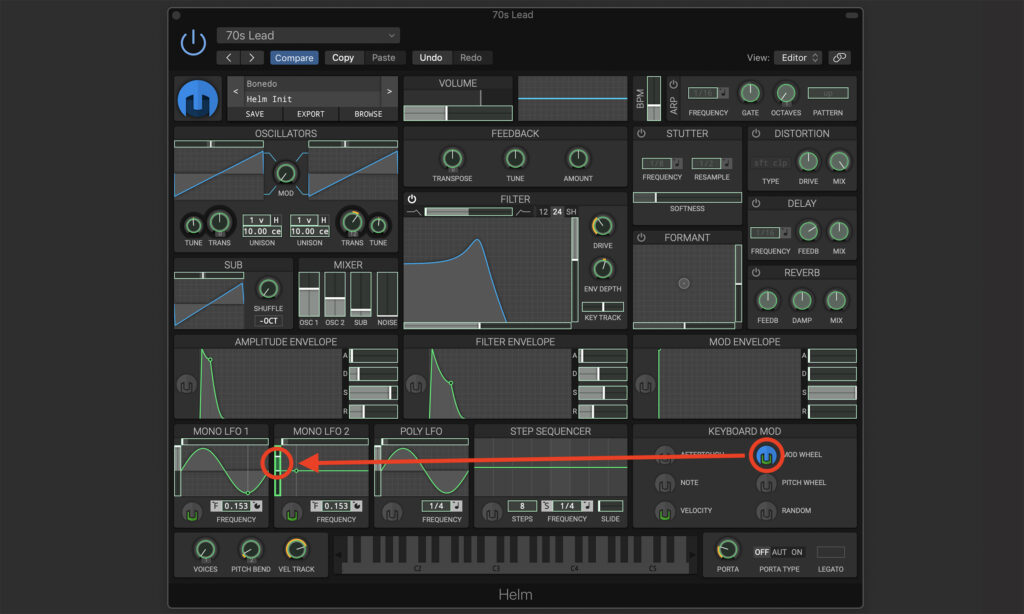
Task: Select the SH filter option
Action: (571, 212)
